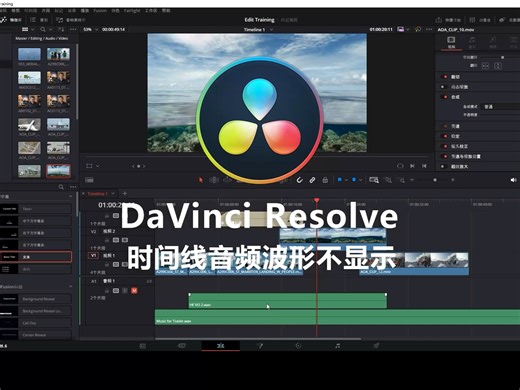The width and height of the screenshot is (520, 390).
Task: Go to the Edit page tab
Action: (221, 346)
